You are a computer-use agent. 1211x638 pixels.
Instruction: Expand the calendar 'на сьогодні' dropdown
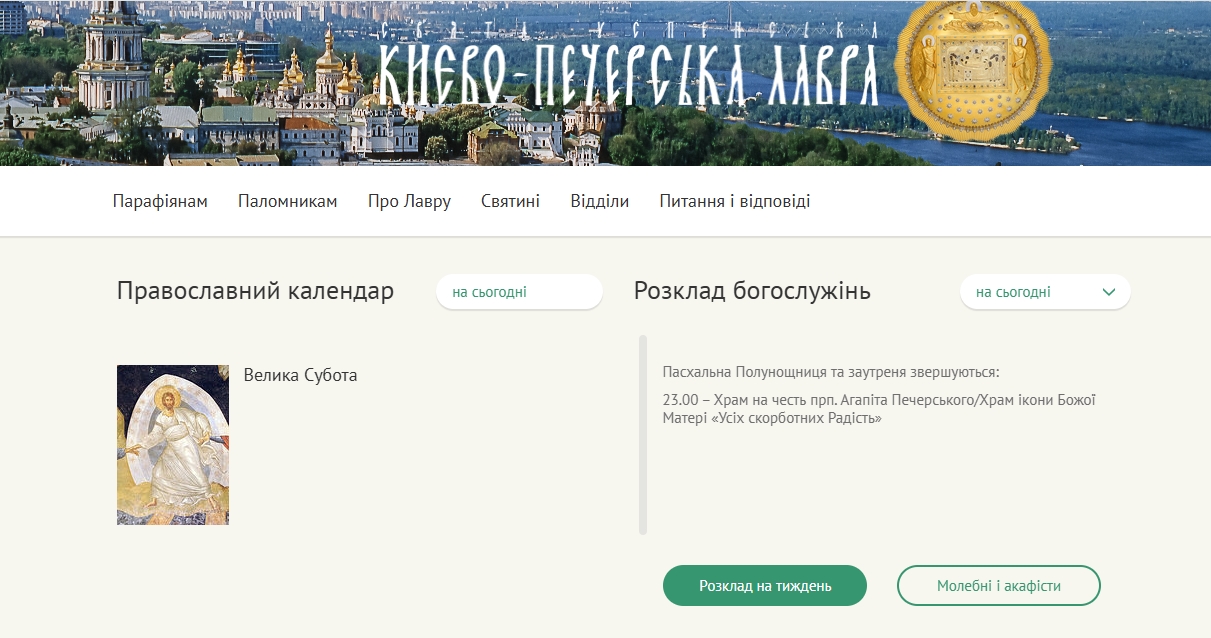[518, 292]
